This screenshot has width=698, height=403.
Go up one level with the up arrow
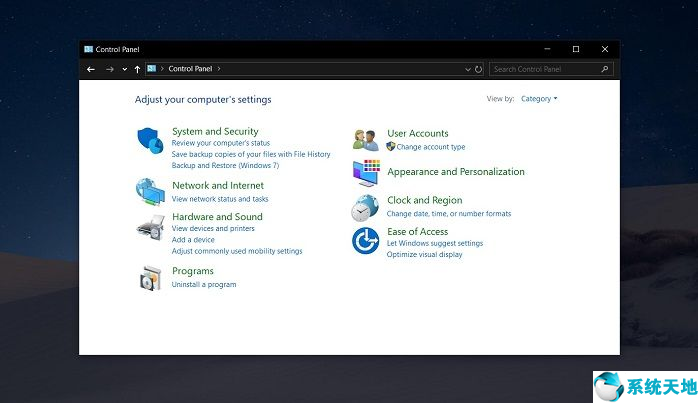[137, 69]
